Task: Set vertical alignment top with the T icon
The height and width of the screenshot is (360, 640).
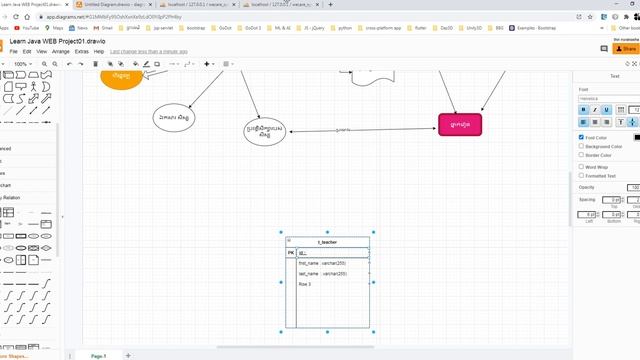Action: (x=621, y=122)
